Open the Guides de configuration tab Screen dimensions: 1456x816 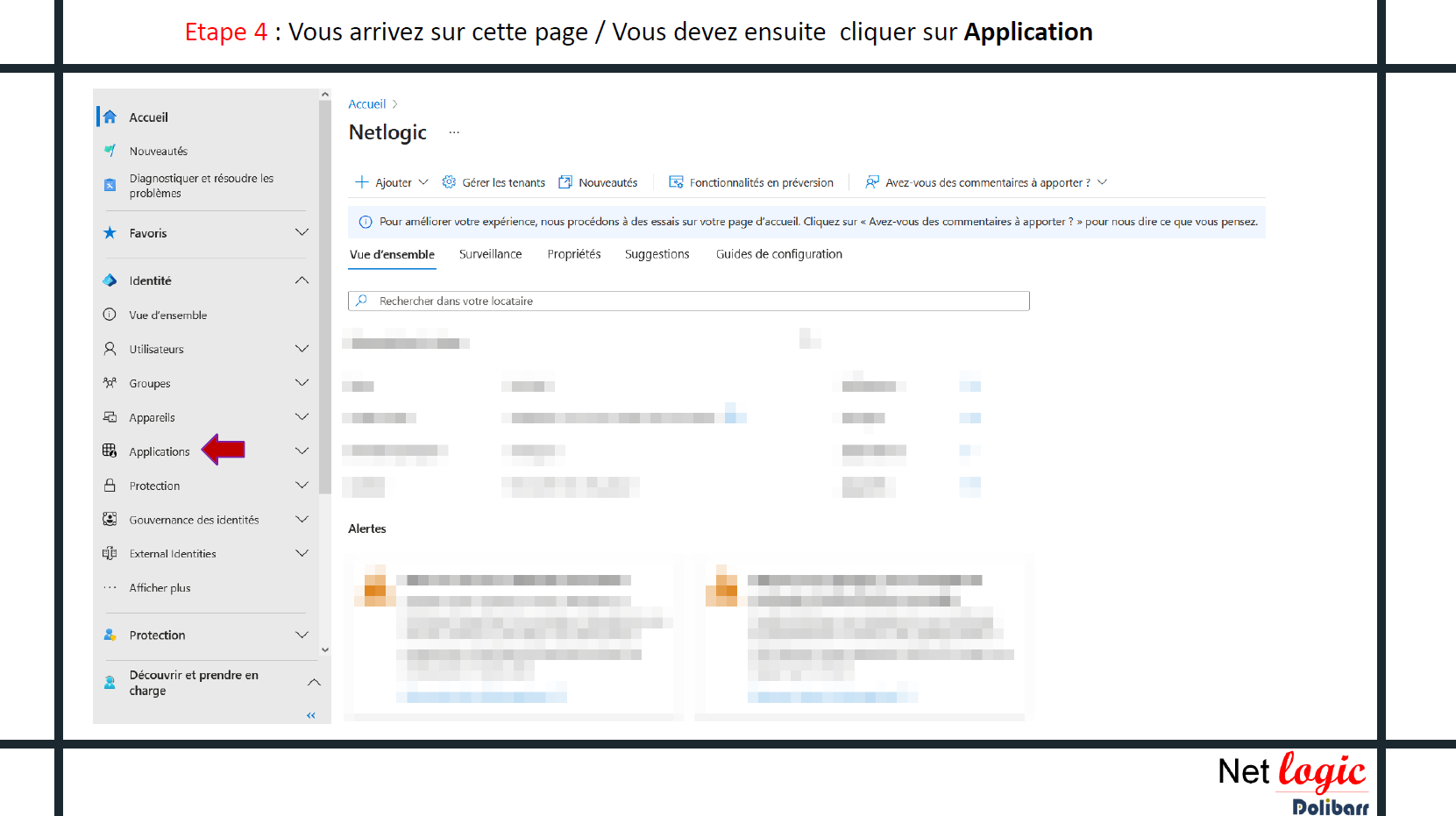pyautogui.click(x=778, y=254)
